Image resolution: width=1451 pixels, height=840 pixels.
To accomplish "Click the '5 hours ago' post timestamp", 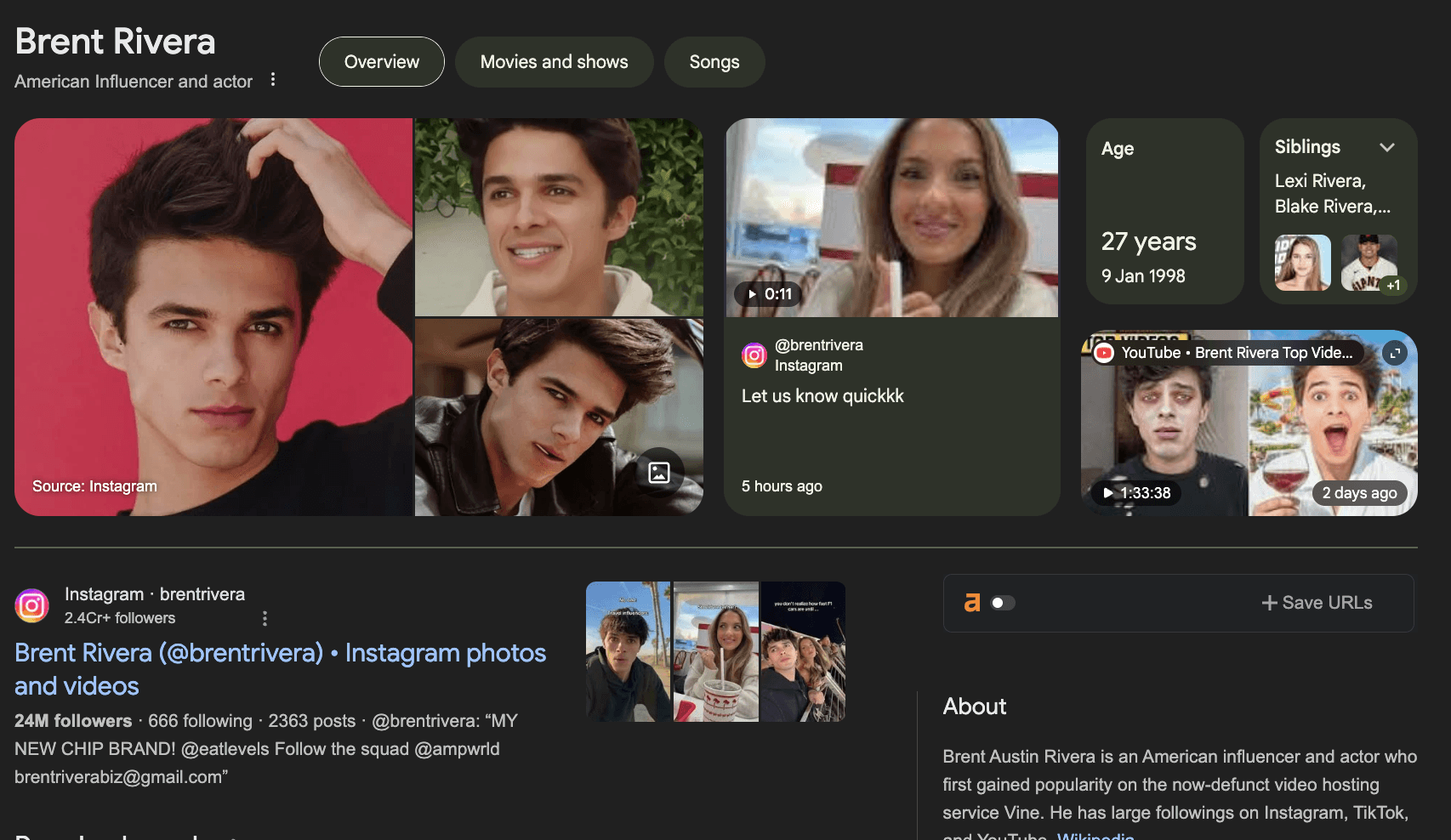I will (x=782, y=486).
